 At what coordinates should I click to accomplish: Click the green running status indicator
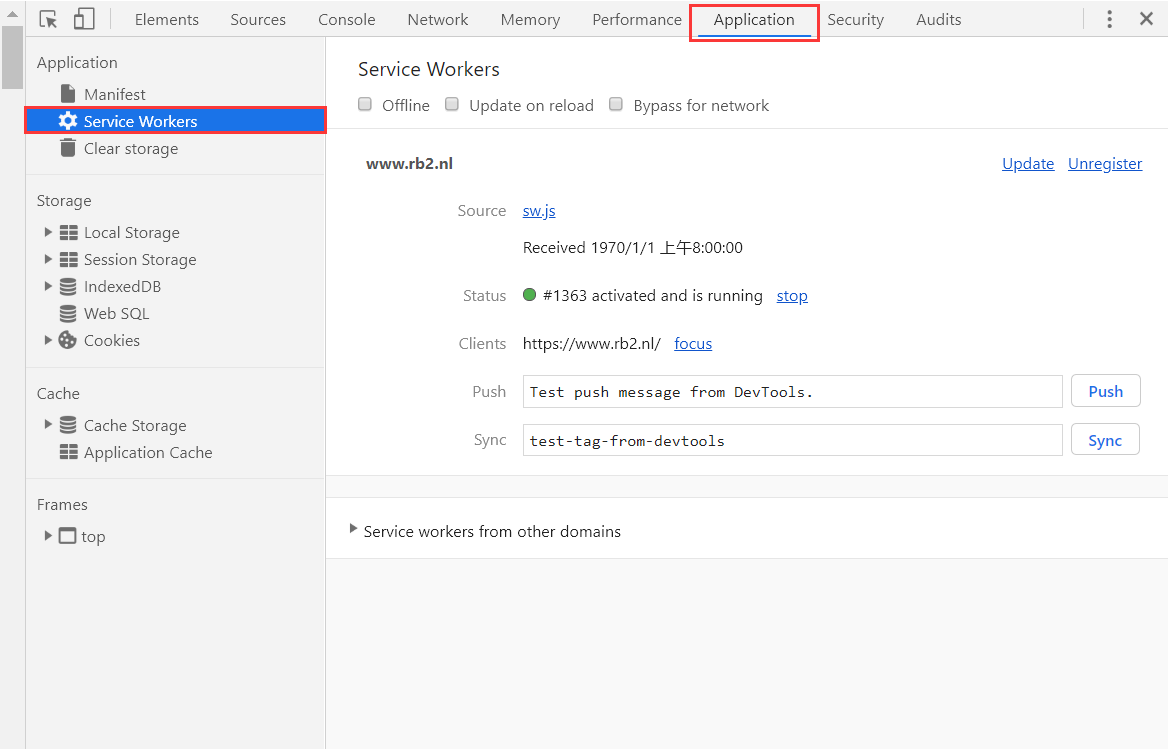click(530, 295)
